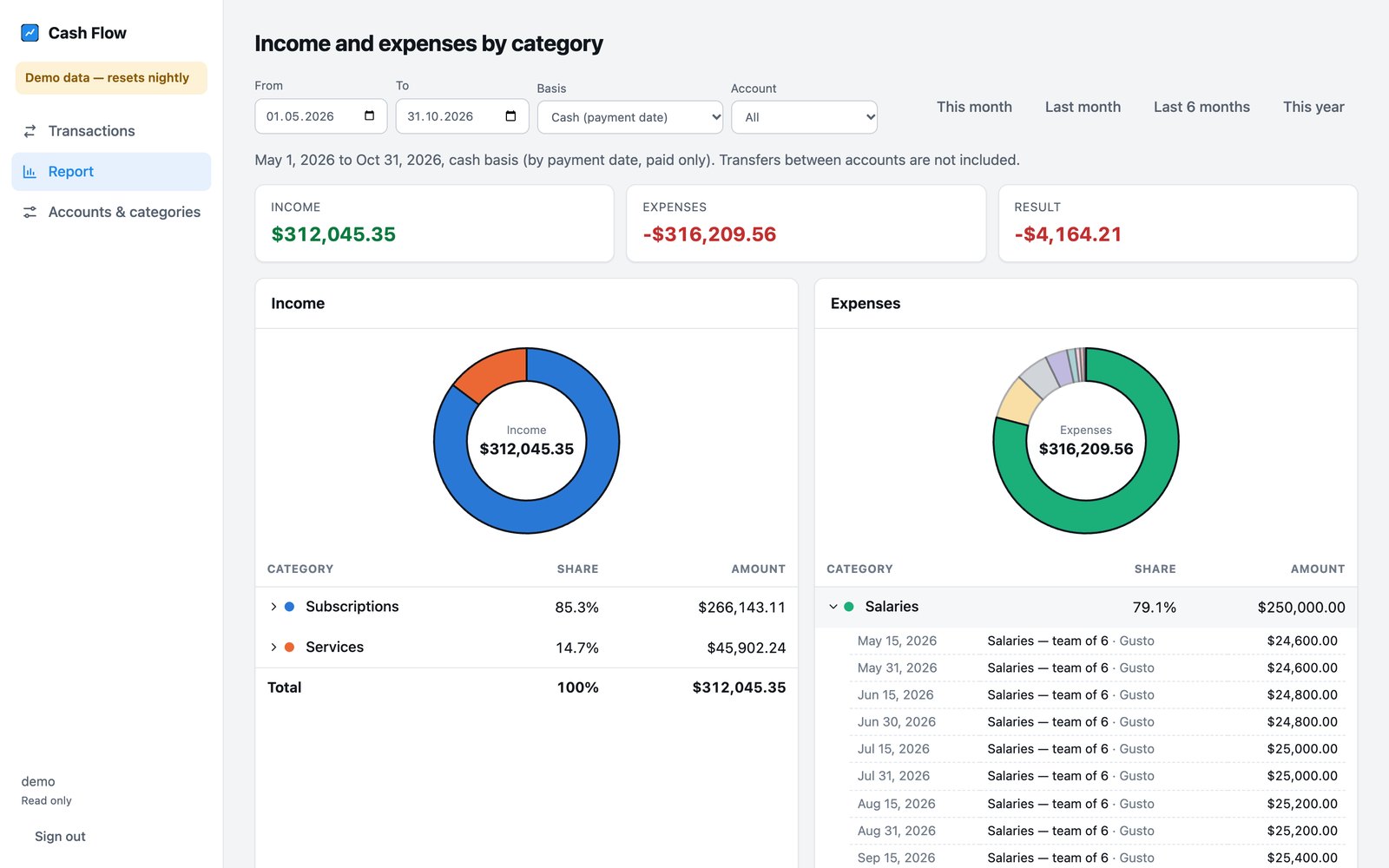Click the Report bar chart icon
This screenshot has height=868, width=1389.
(x=30, y=172)
